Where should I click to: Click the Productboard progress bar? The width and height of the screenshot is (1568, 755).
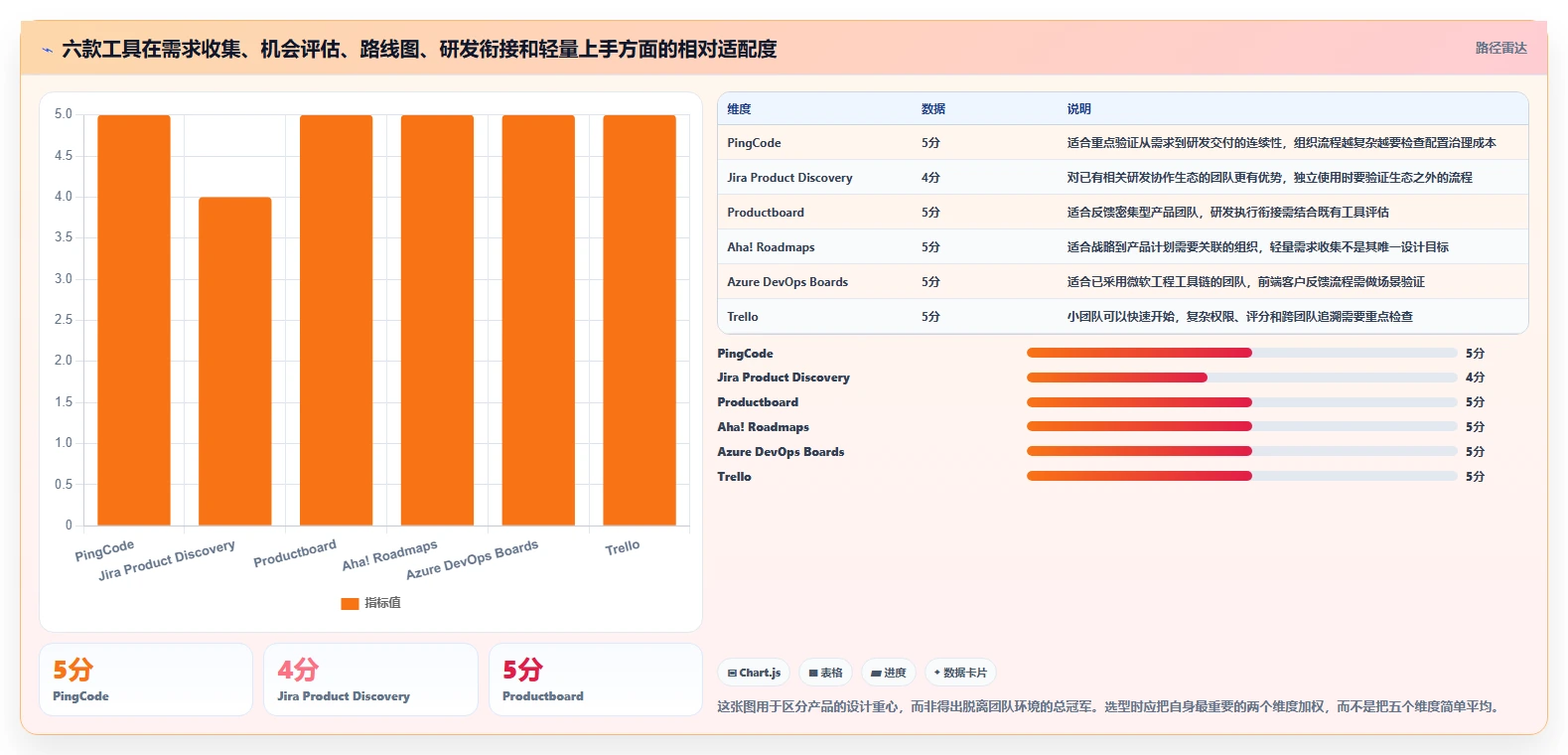pos(1241,402)
